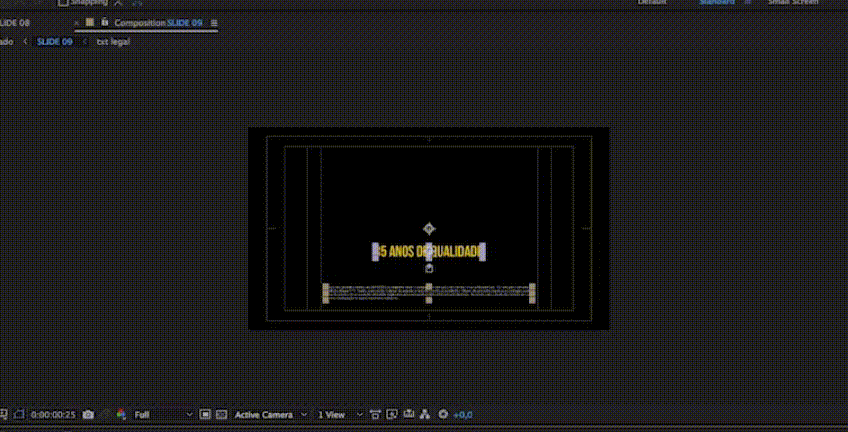This screenshot has width=848, height=432.
Task: Click the Pixel Aspect Ratio Correction icon
Action: click(374, 414)
